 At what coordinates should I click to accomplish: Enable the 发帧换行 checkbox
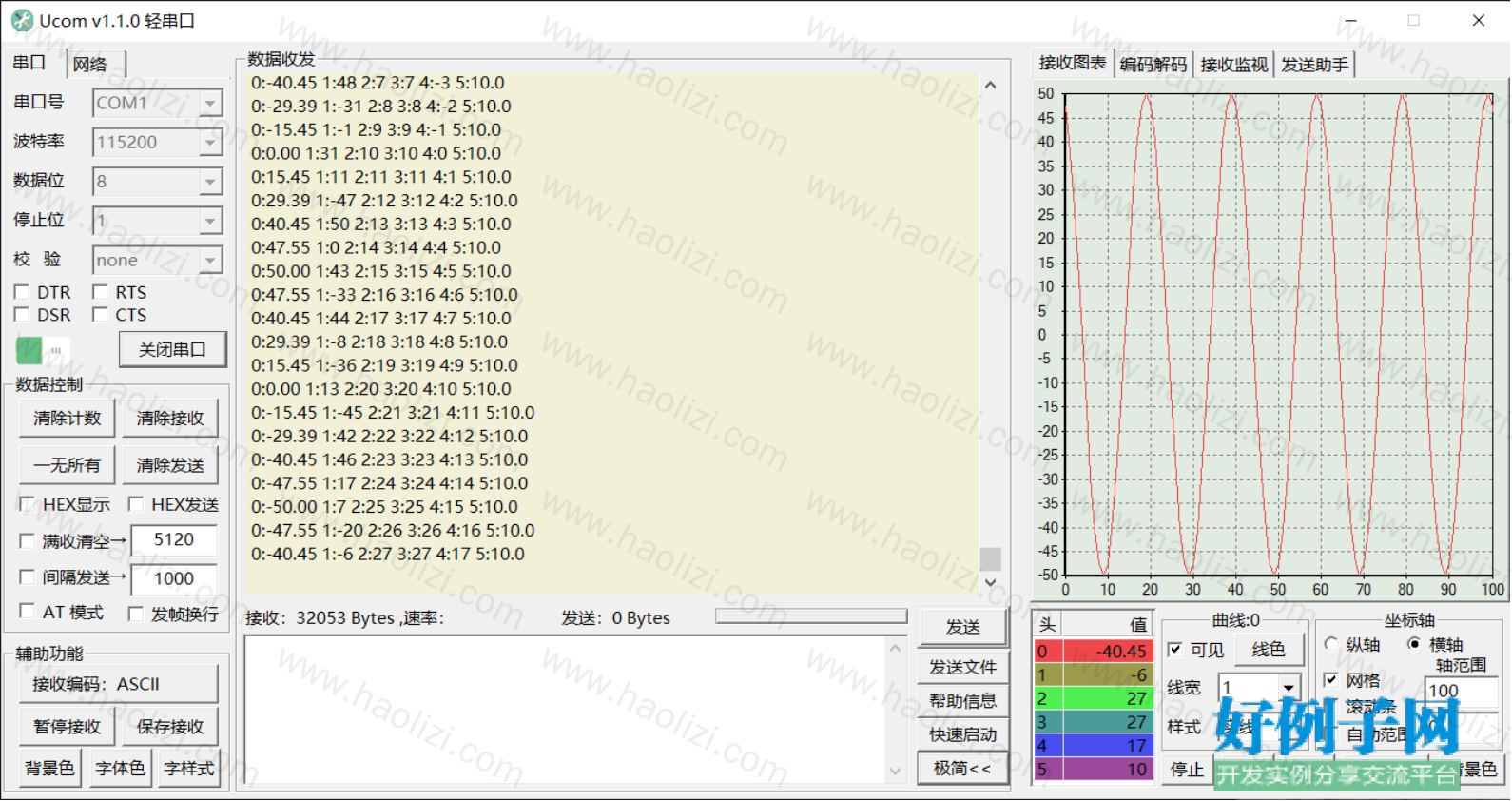point(136,614)
